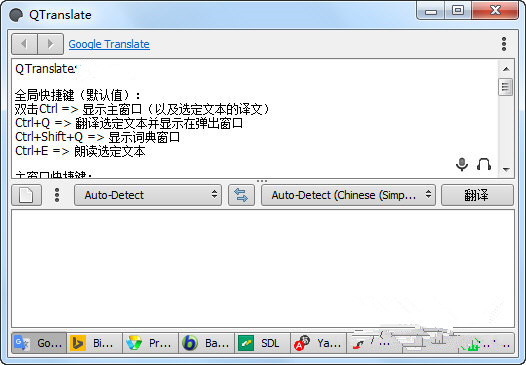This screenshot has width=526, height=365.
Task: Activate the microphone speech input icon
Action: [462, 164]
